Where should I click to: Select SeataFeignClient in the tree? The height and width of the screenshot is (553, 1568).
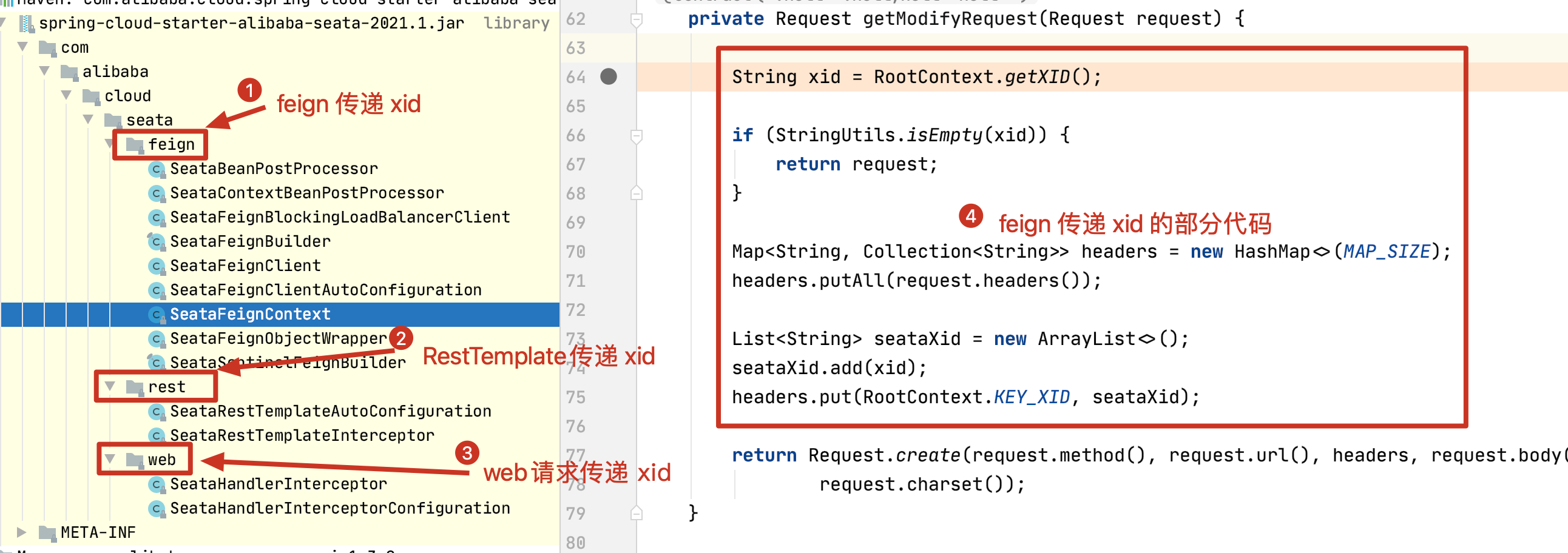coord(245,266)
